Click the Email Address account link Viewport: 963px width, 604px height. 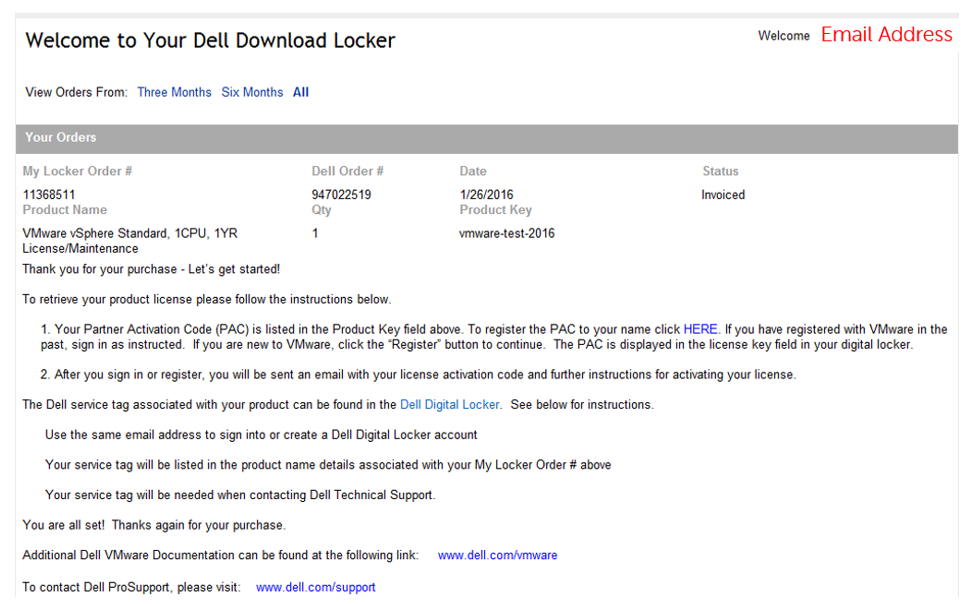tap(886, 34)
